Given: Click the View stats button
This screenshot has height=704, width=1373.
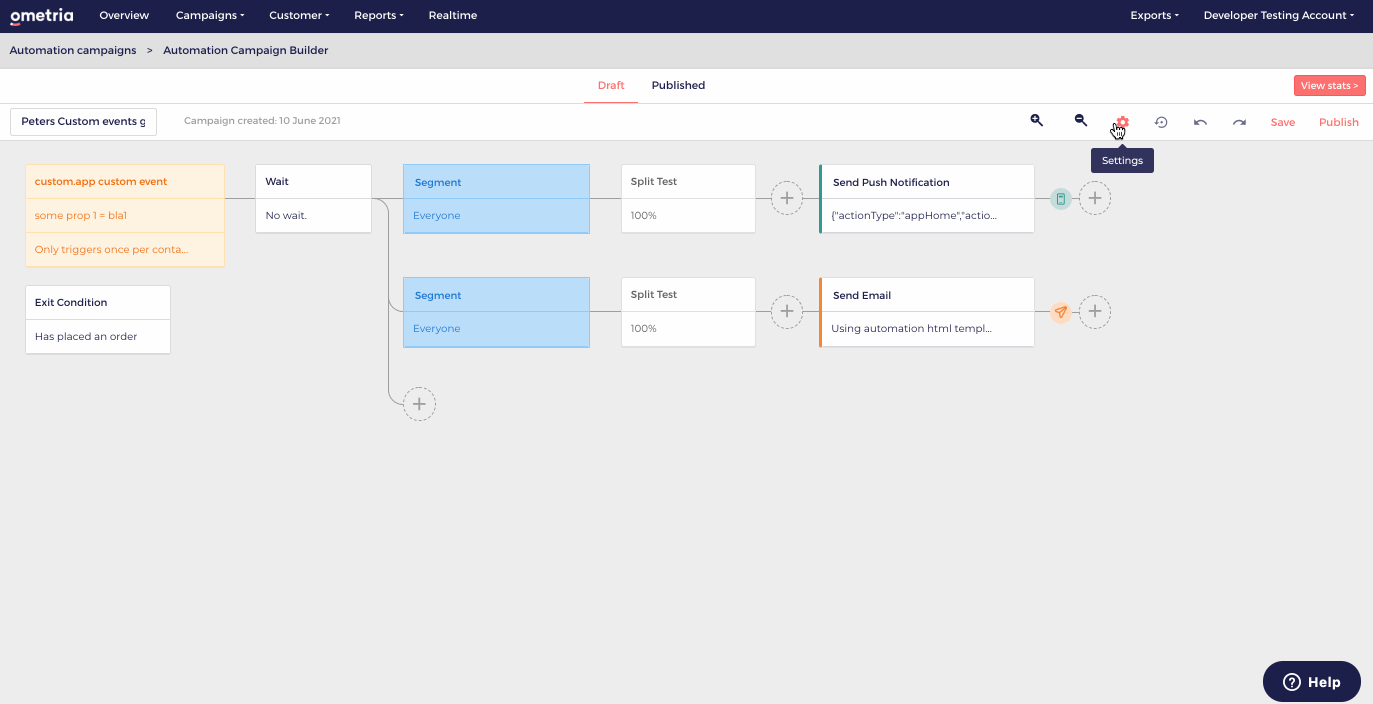Looking at the screenshot, I should tap(1329, 86).
